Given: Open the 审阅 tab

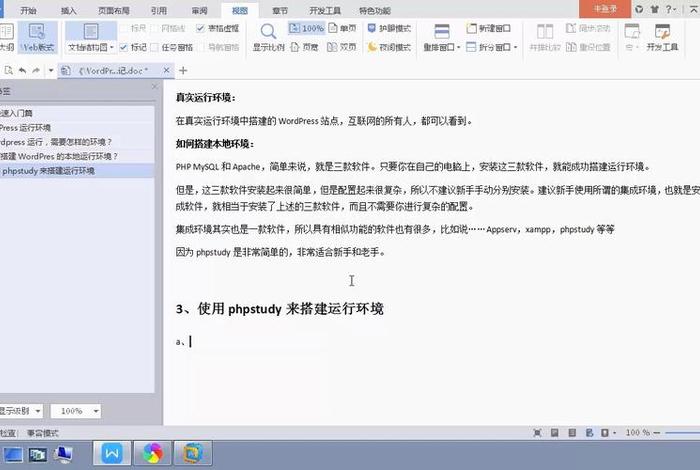Looking at the screenshot, I should [x=199, y=10].
